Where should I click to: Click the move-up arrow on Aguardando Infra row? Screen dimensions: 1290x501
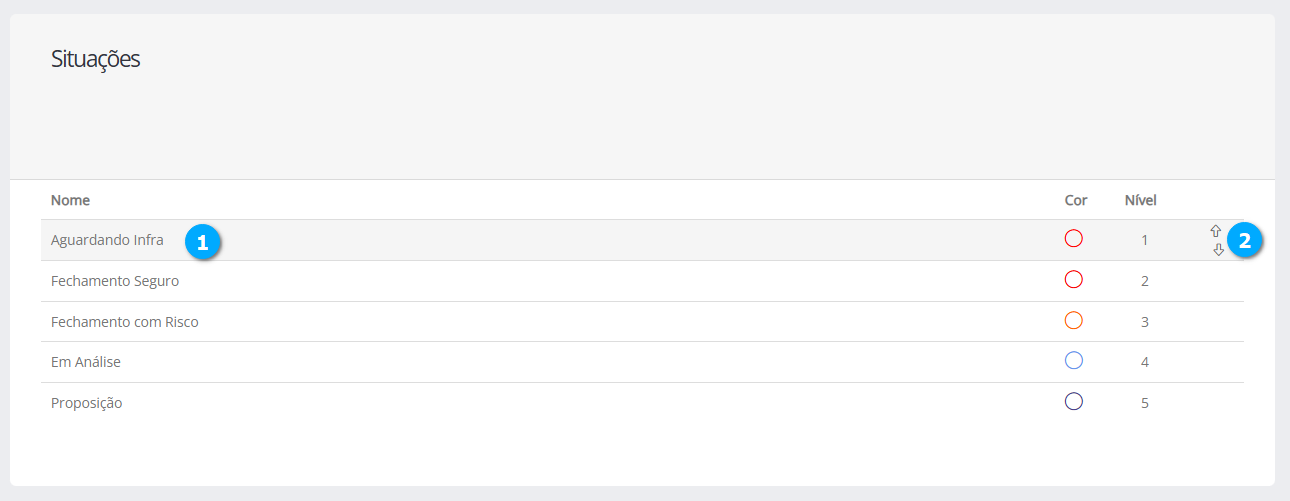point(1216,231)
